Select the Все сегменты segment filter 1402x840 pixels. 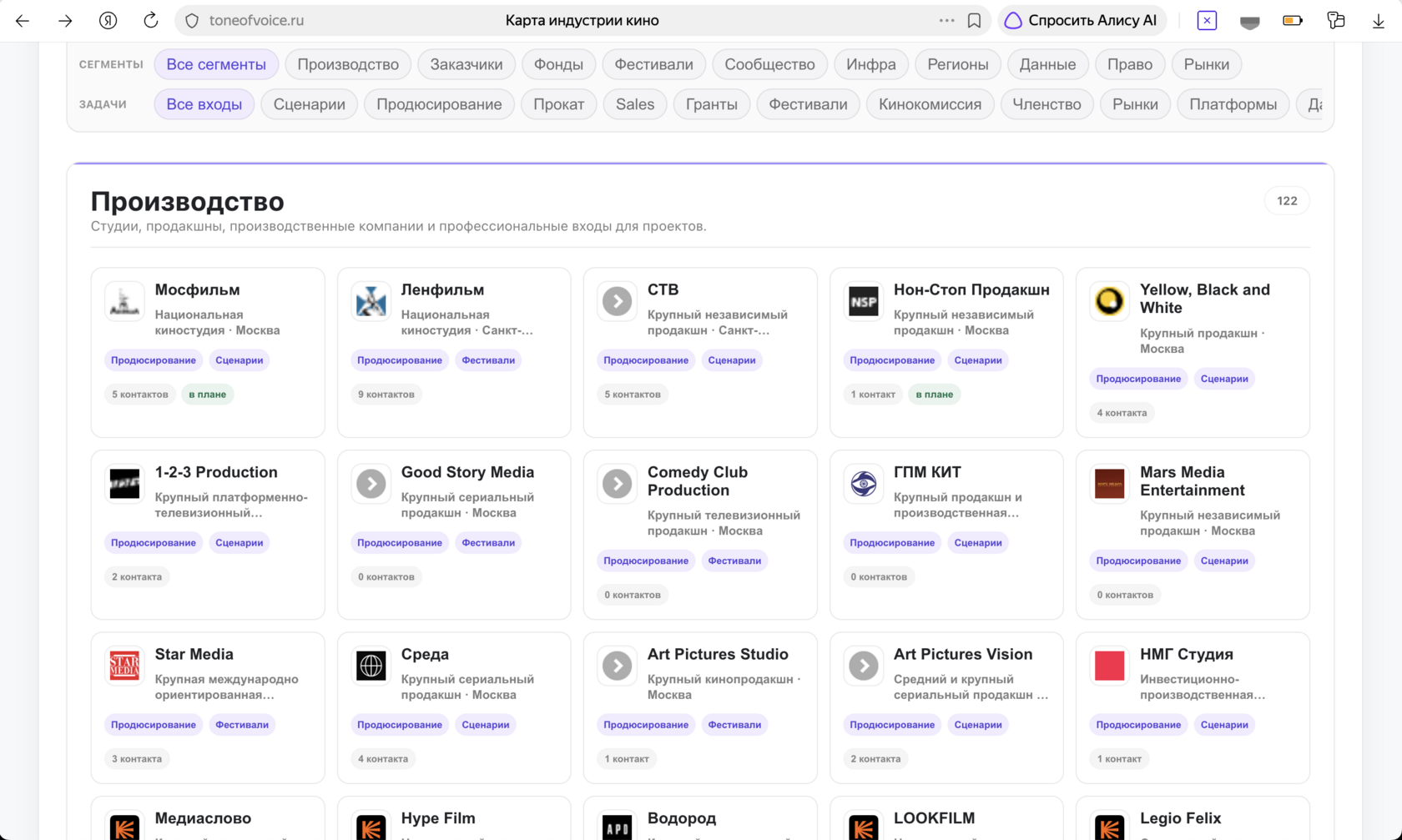coord(216,64)
